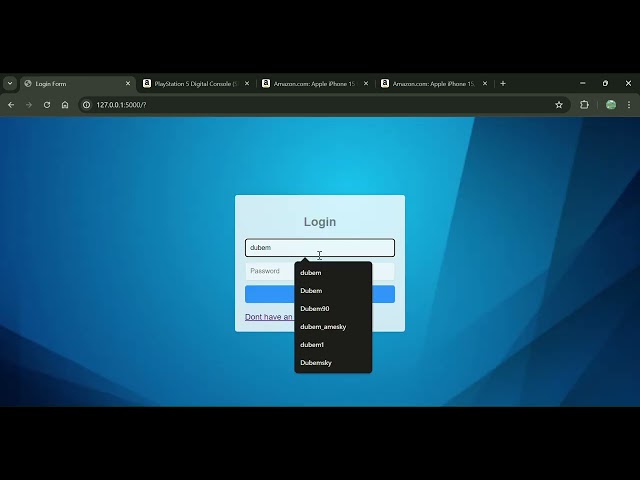Choose capitalized 'Dubem' autofill suggestion

(333, 291)
